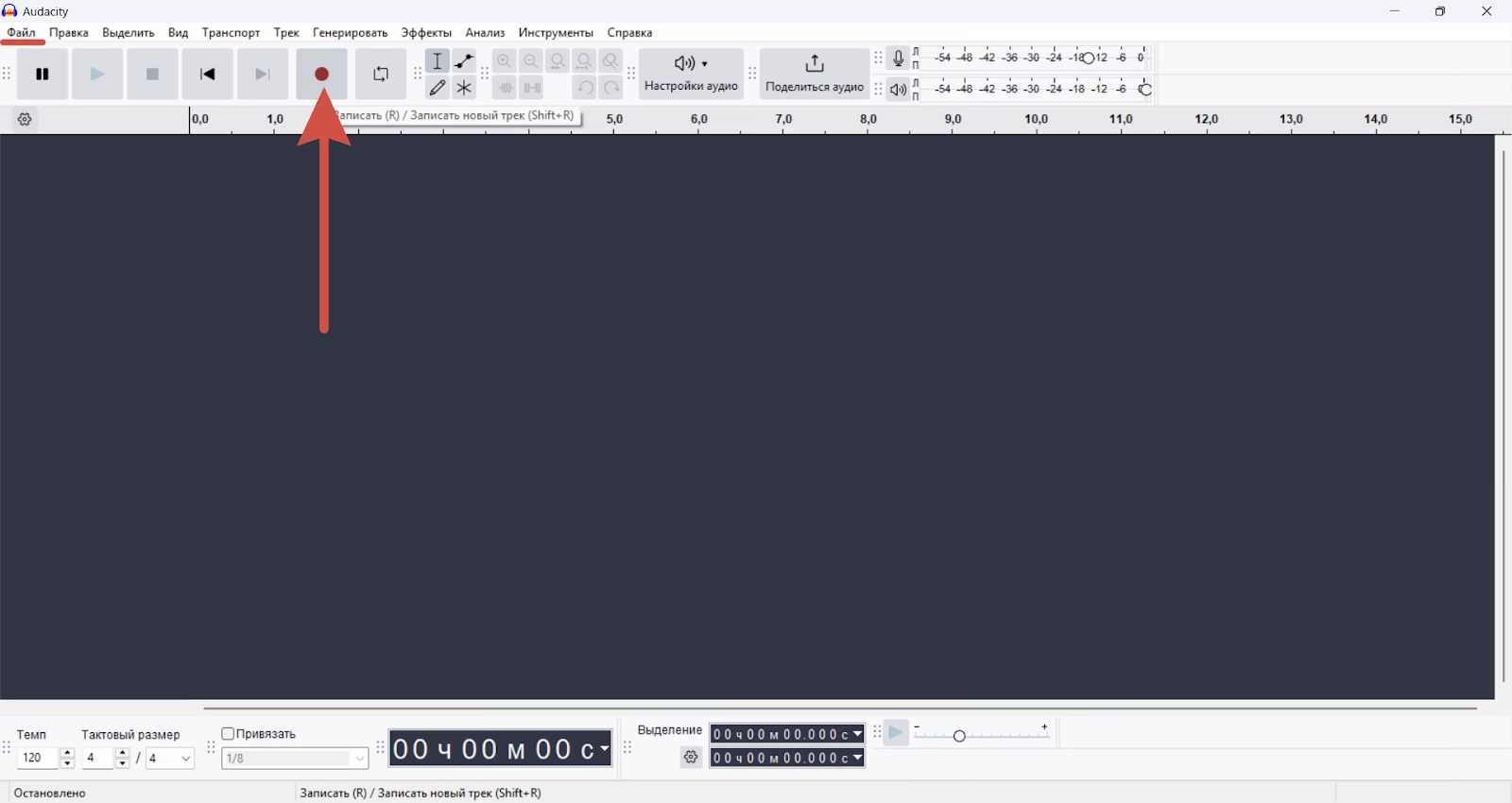The image size is (1512, 803).
Task: Click the Play-at-speed button
Action: 897,734
